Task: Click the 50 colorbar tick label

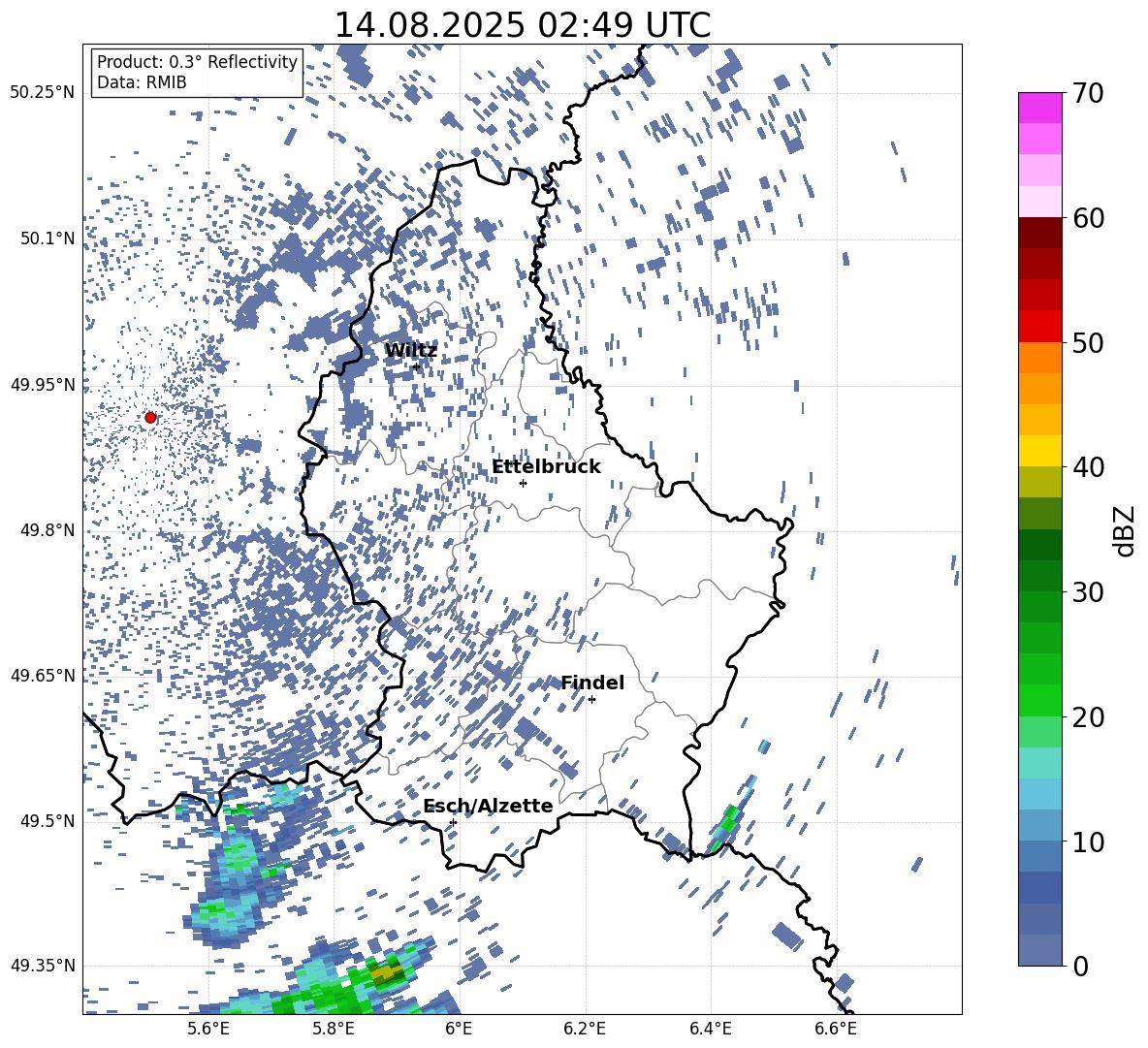Action: click(1088, 343)
